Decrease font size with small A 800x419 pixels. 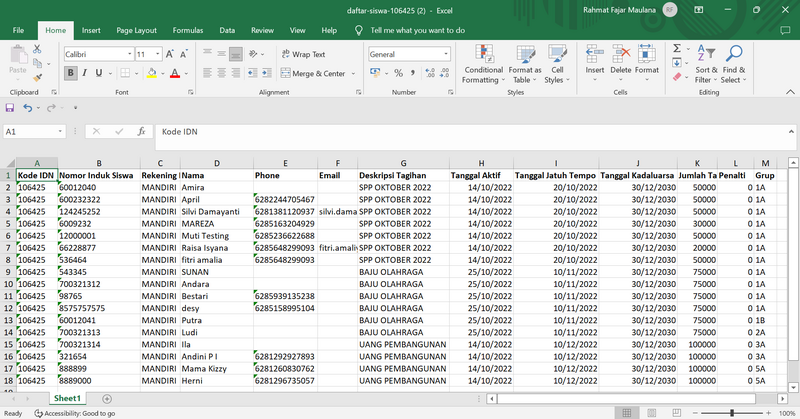184,54
